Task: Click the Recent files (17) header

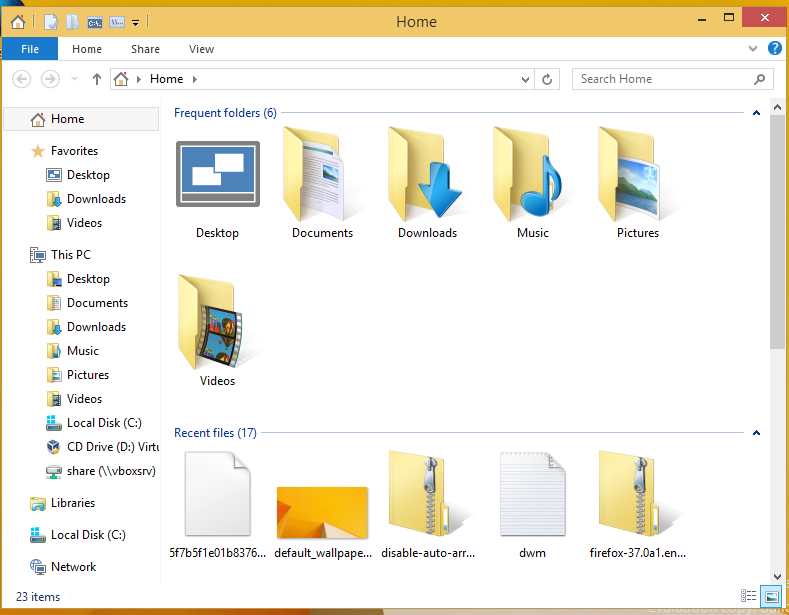Action: pyautogui.click(x=215, y=433)
